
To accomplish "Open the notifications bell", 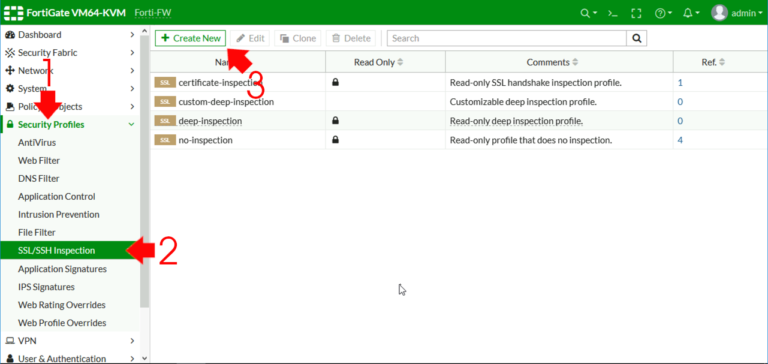I will pos(691,13).
